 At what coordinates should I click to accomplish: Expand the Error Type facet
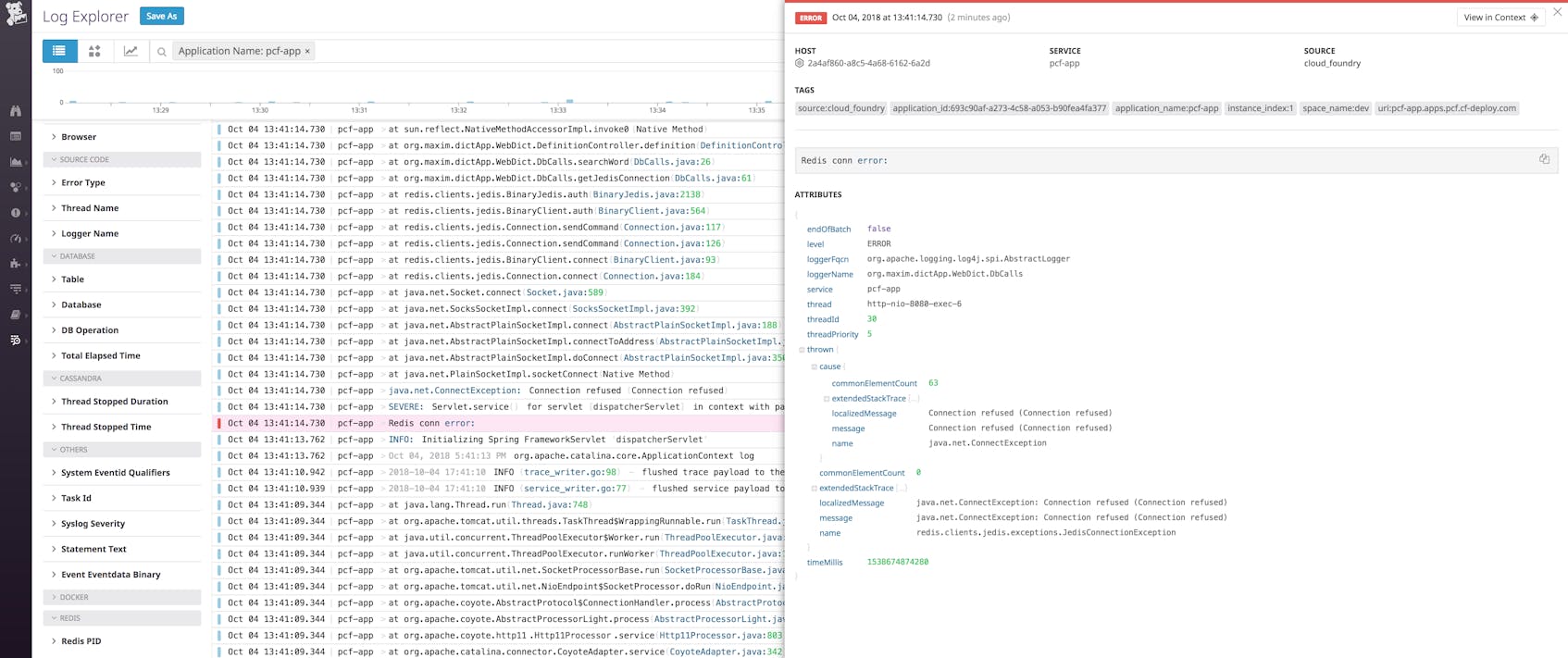121,182
